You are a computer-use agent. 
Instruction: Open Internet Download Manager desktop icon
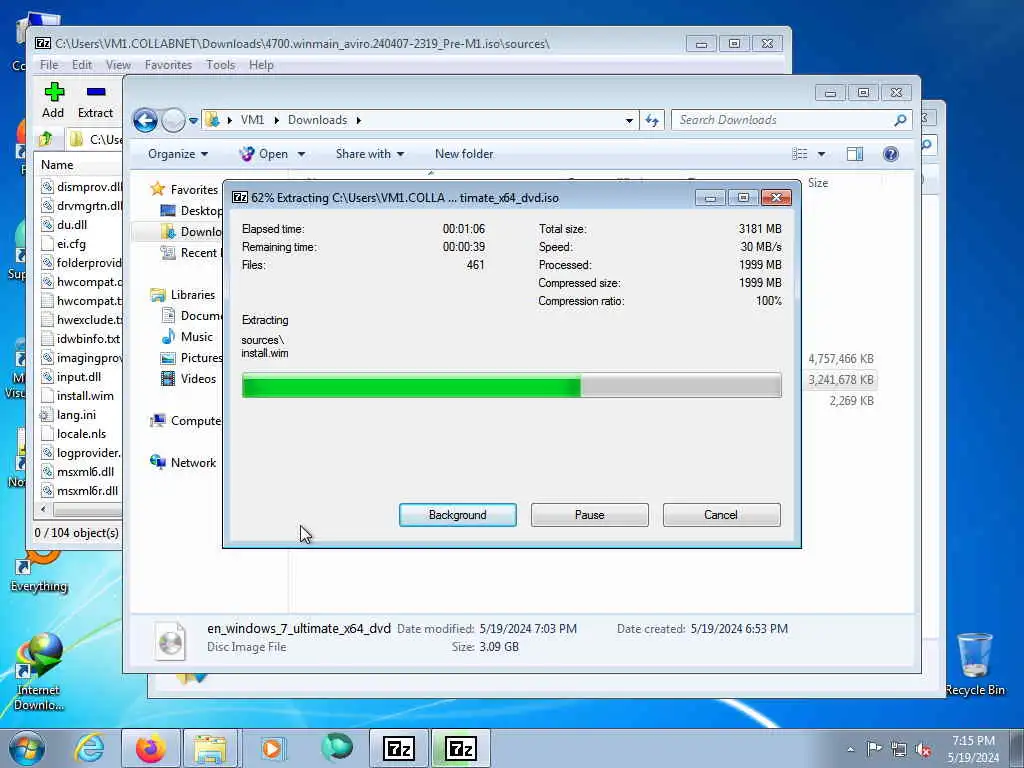(39, 671)
